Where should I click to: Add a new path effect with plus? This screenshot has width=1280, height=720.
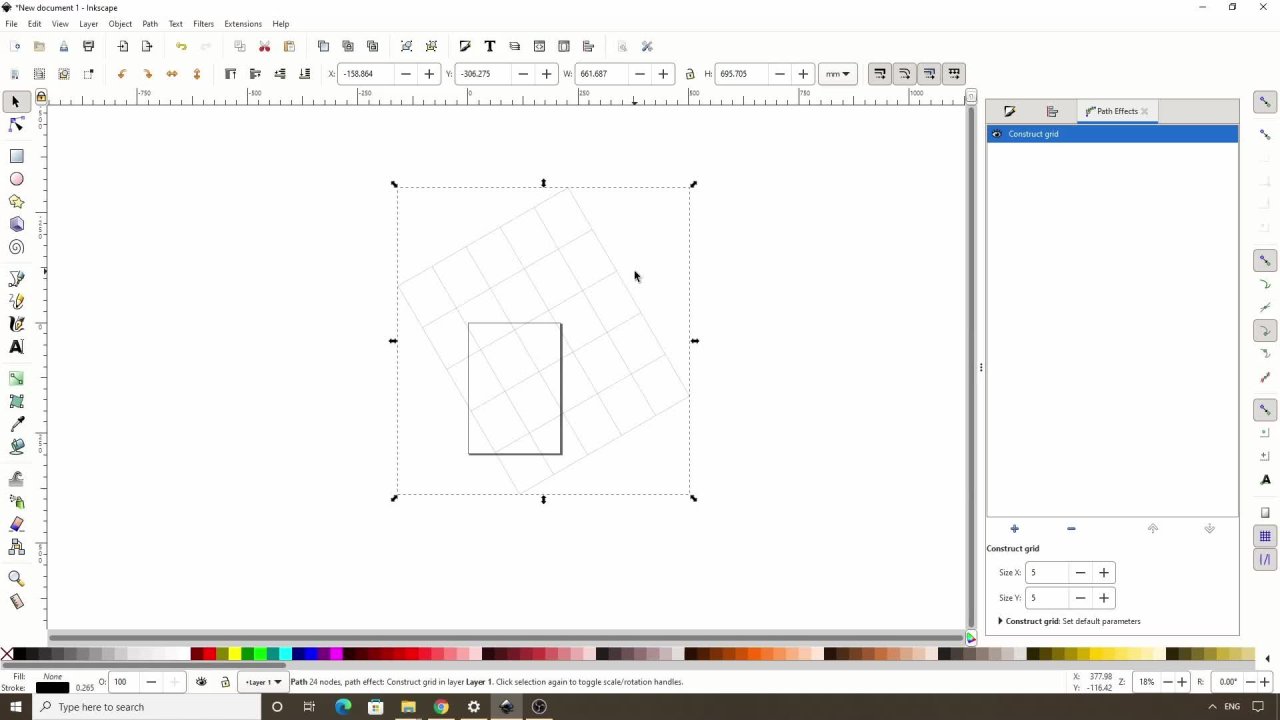[1014, 529]
